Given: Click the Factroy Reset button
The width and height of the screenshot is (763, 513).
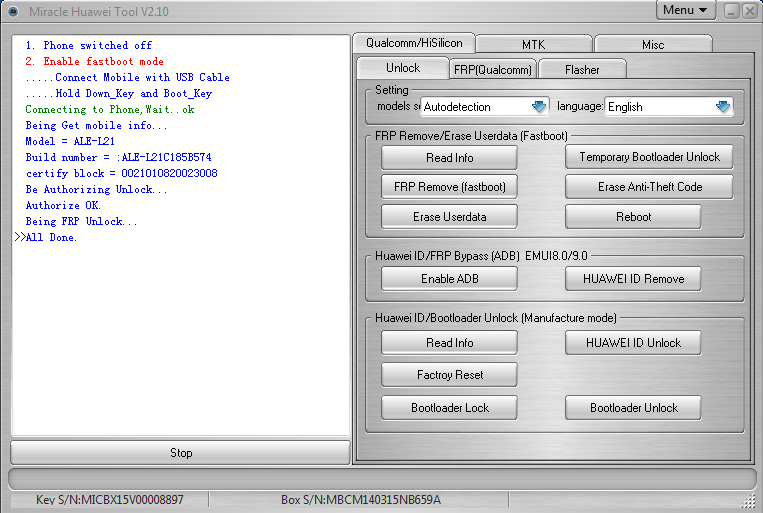Looking at the screenshot, I should (x=449, y=375).
